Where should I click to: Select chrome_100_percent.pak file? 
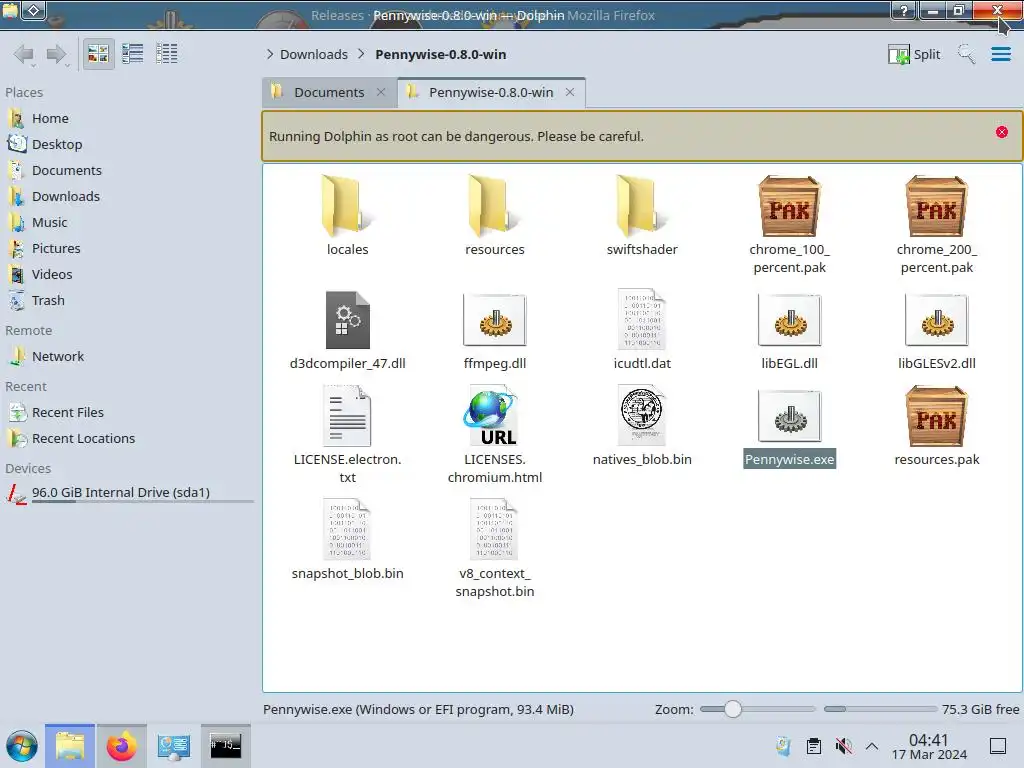click(789, 225)
